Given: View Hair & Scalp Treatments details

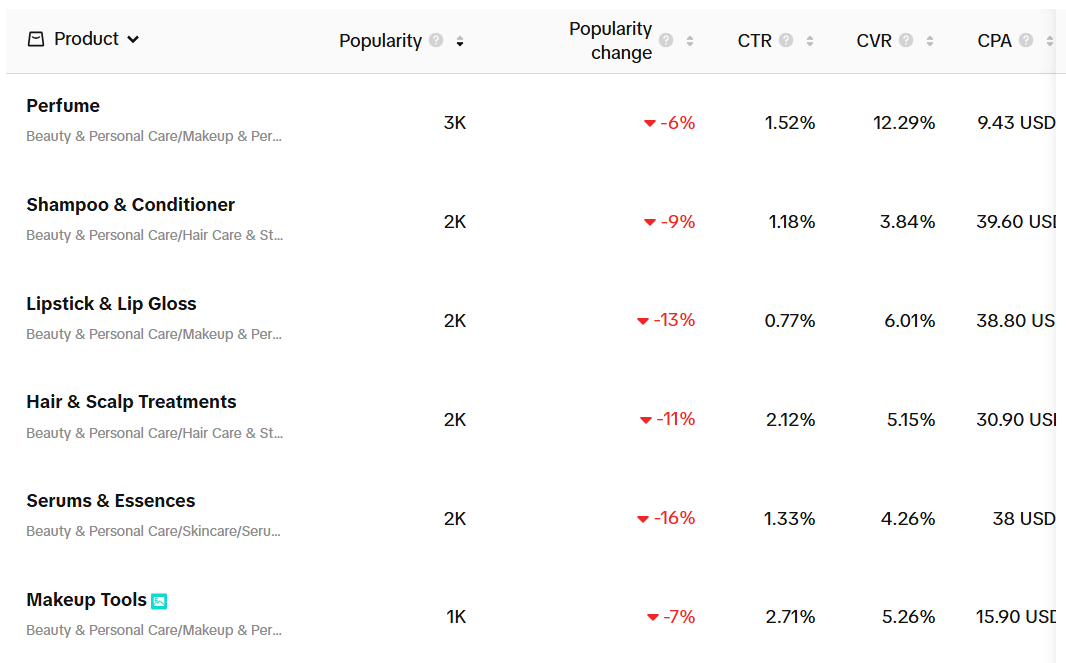Looking at the screenshot, I should (x=131, y=402).
